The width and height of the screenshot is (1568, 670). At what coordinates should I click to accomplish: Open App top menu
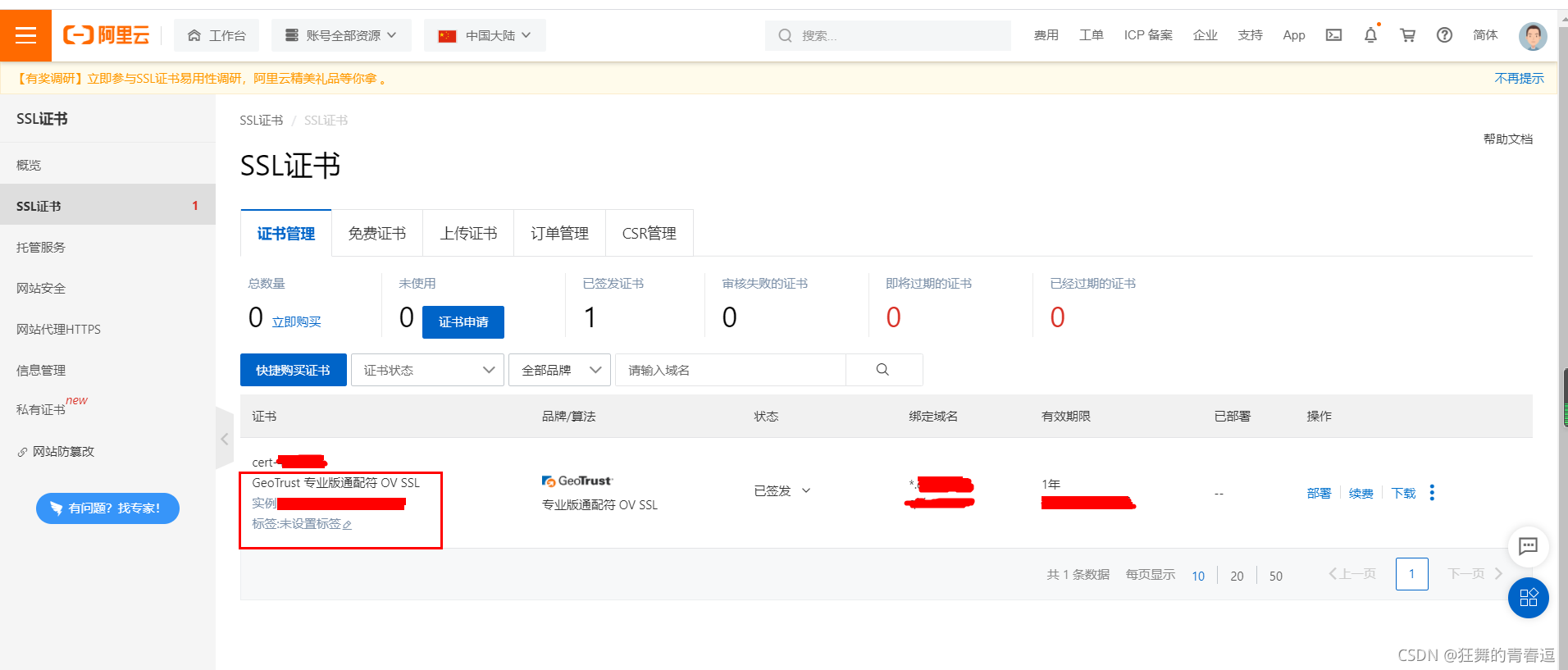1294,35
